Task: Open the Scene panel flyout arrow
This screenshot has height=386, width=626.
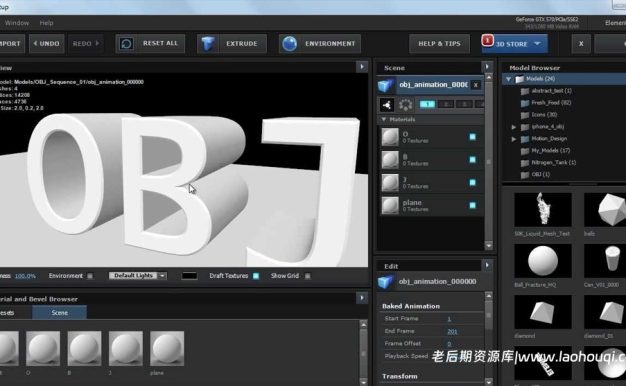Action: (x=487, y=67)
